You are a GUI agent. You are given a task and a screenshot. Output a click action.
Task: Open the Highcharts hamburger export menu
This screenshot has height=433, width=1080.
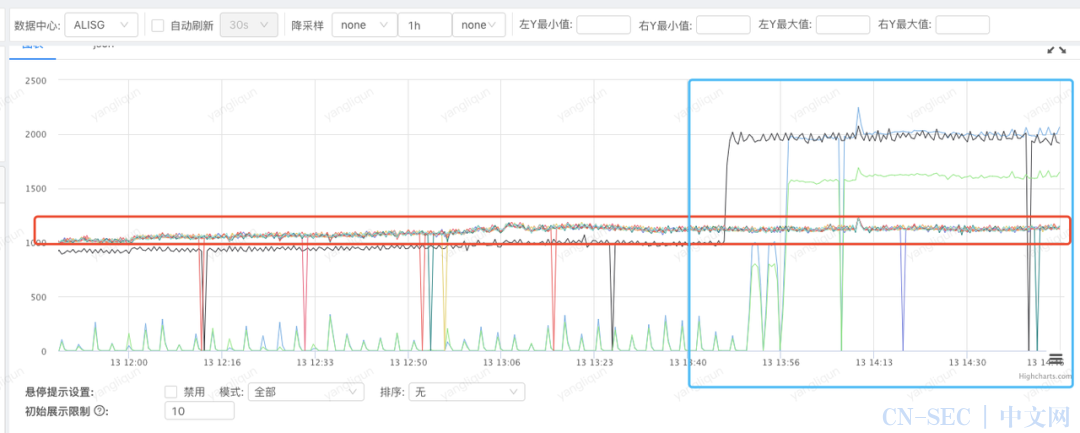click(1056, 359)
